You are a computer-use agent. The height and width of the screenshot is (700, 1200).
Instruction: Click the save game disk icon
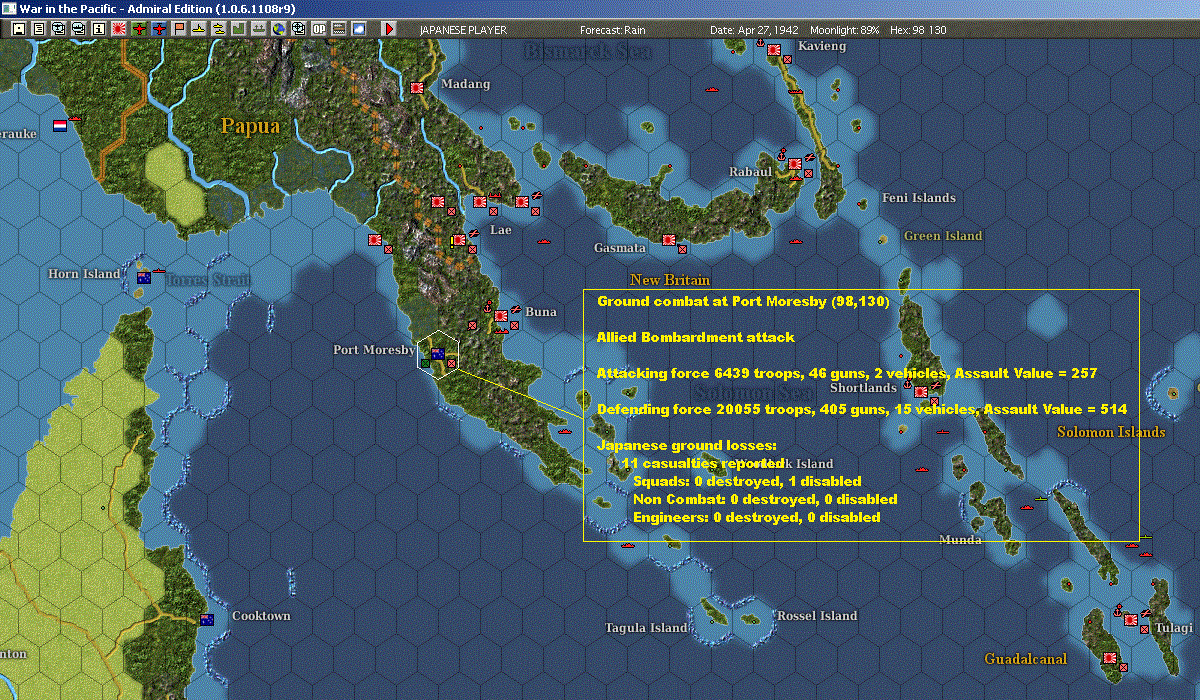pyautogui.click(x=19, y=29)
